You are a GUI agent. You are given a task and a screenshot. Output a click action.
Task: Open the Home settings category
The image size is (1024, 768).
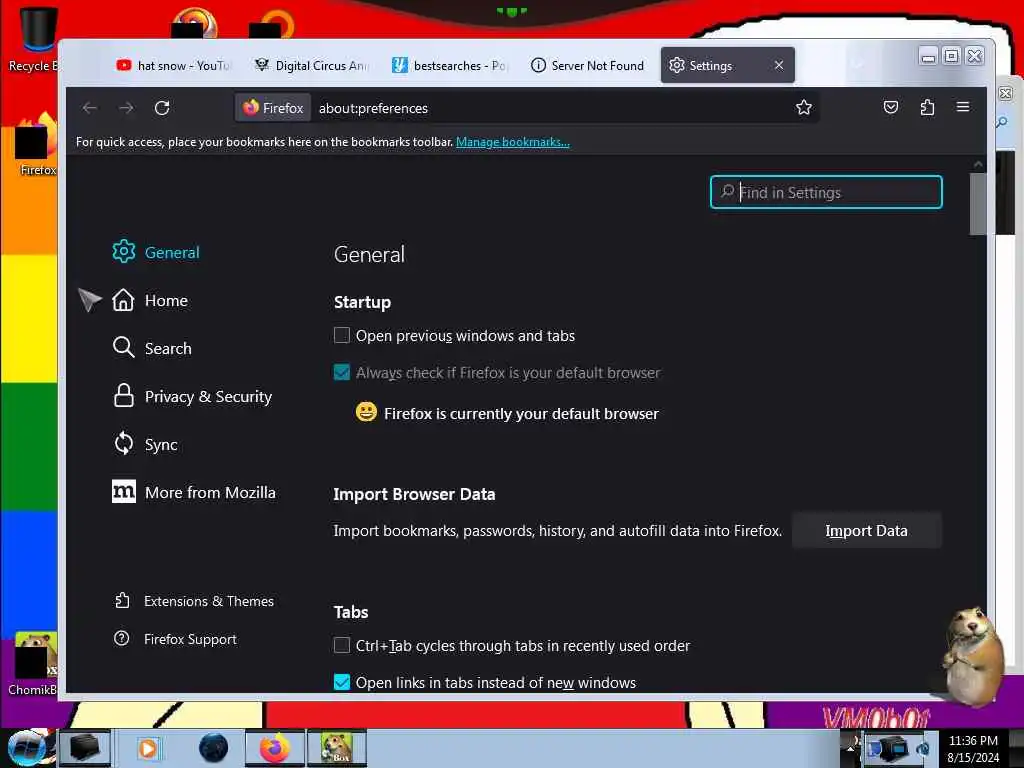click(166, 300)
